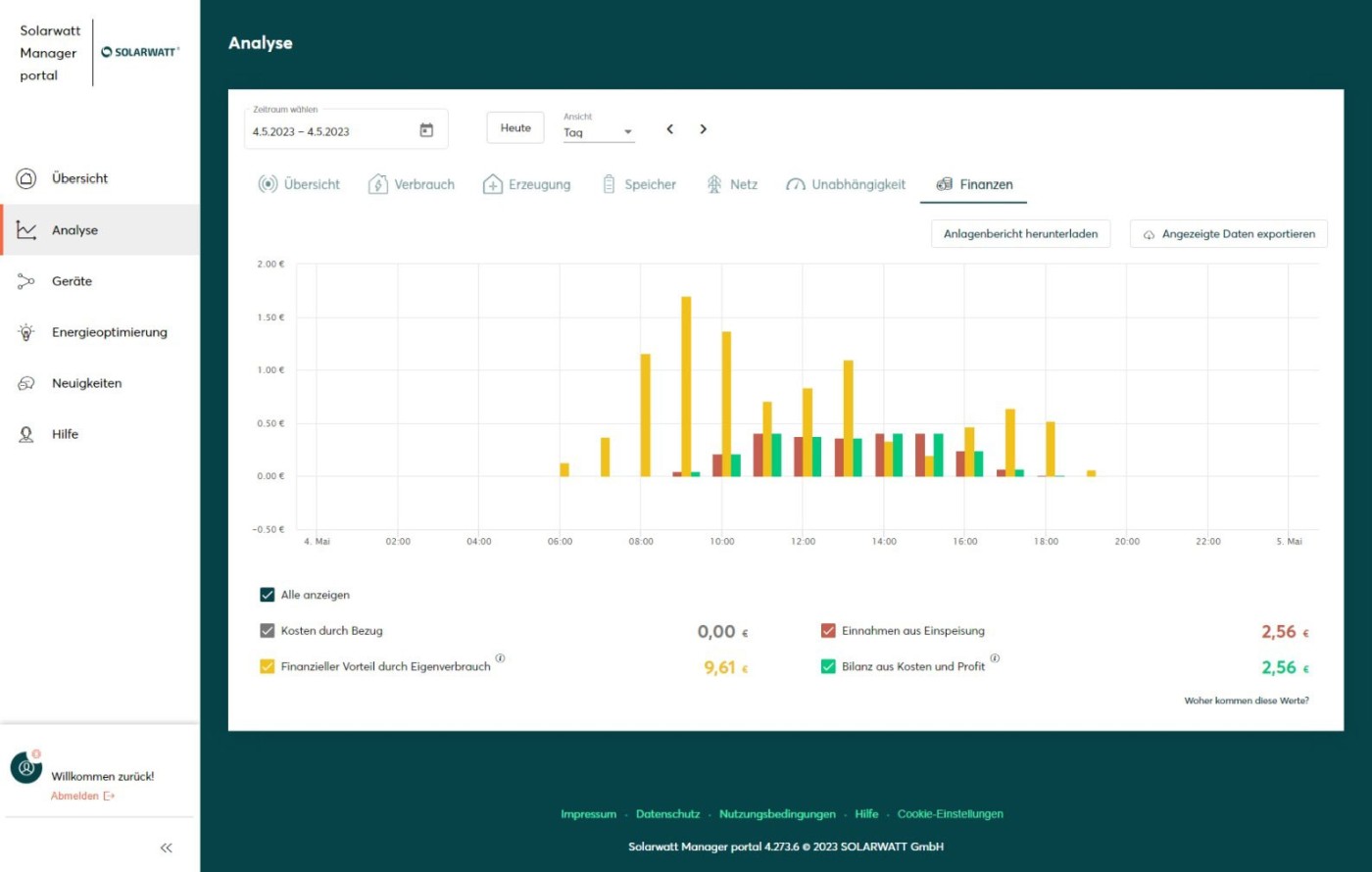This screenshot has width=1372, height=872.
Task: Click the tallest yellow bar near 09:00
Action: (x=686, y=386)
